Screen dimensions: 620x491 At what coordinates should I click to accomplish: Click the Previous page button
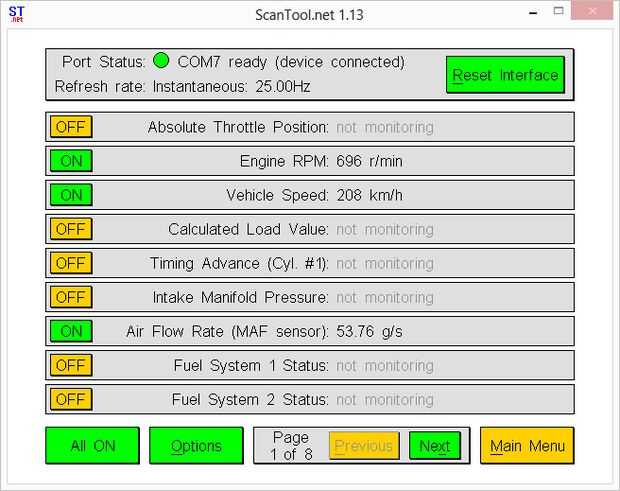click(364, 446)
